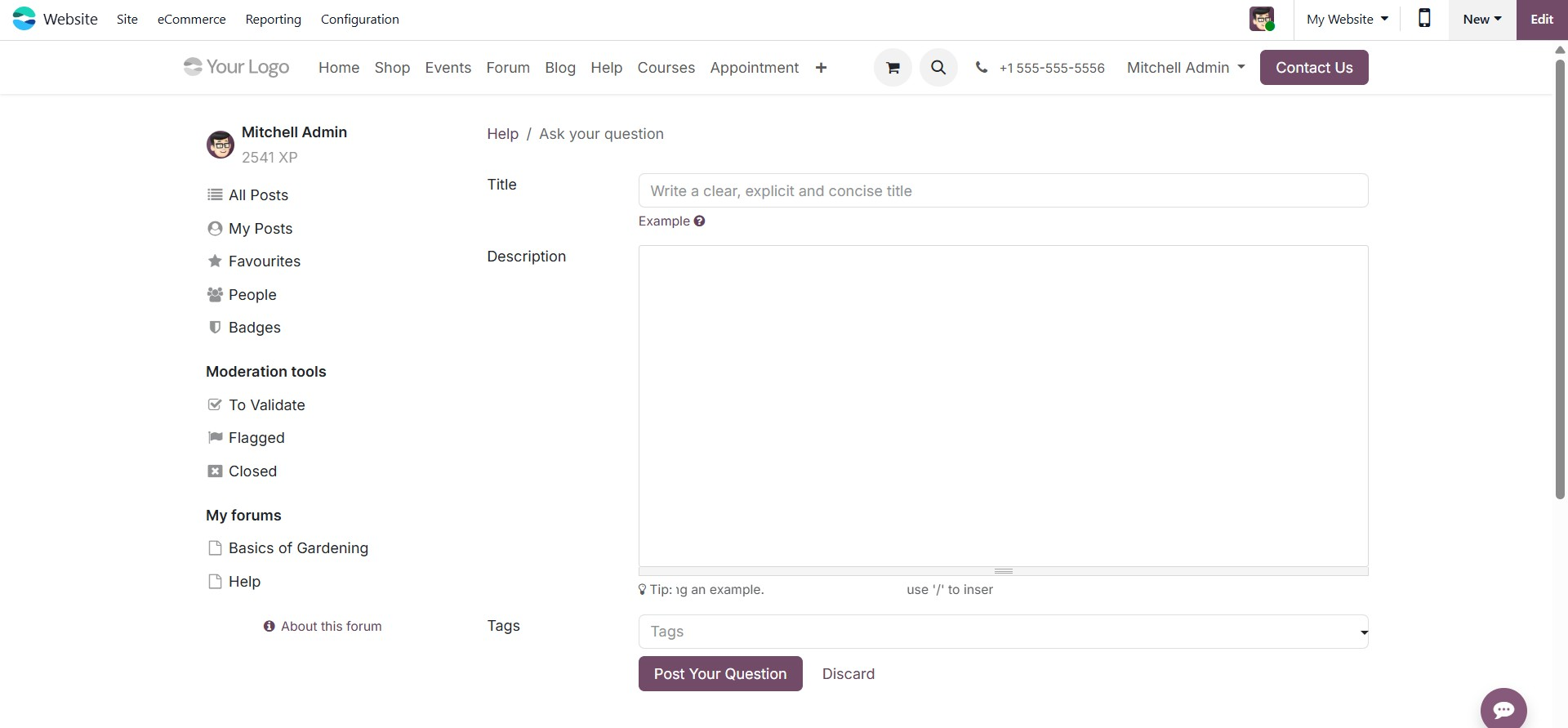The height and width of the screenshot is (728, 1568).
Task: Open the shopping cart icon
Action: click(893, 68)
